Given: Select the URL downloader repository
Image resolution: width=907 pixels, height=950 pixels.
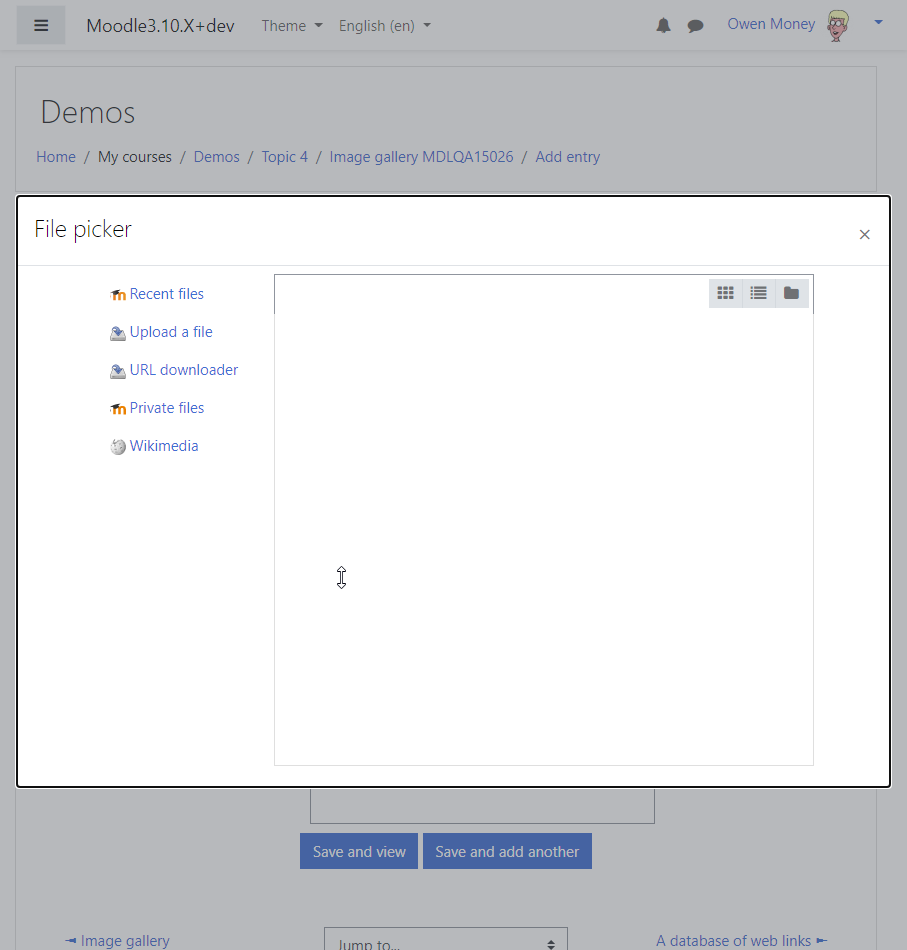Looking at the screenshot, I should point(184,370).
